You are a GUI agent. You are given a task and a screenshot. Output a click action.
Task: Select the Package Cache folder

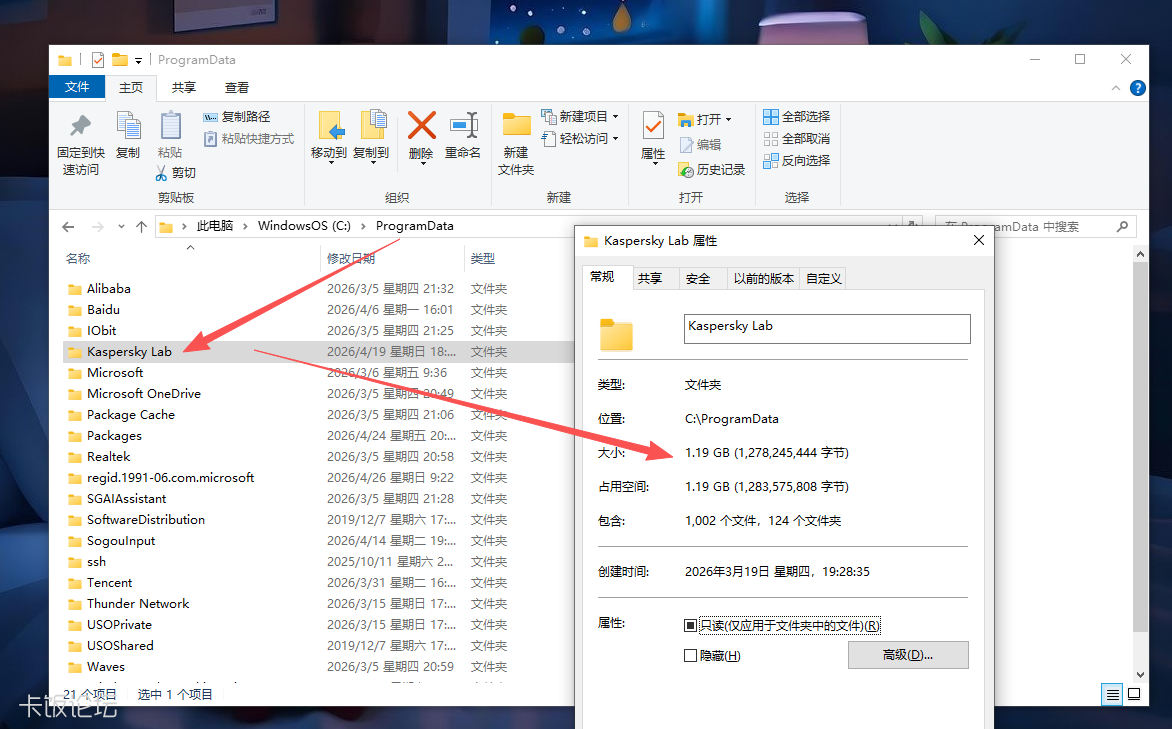coord(131,414)
